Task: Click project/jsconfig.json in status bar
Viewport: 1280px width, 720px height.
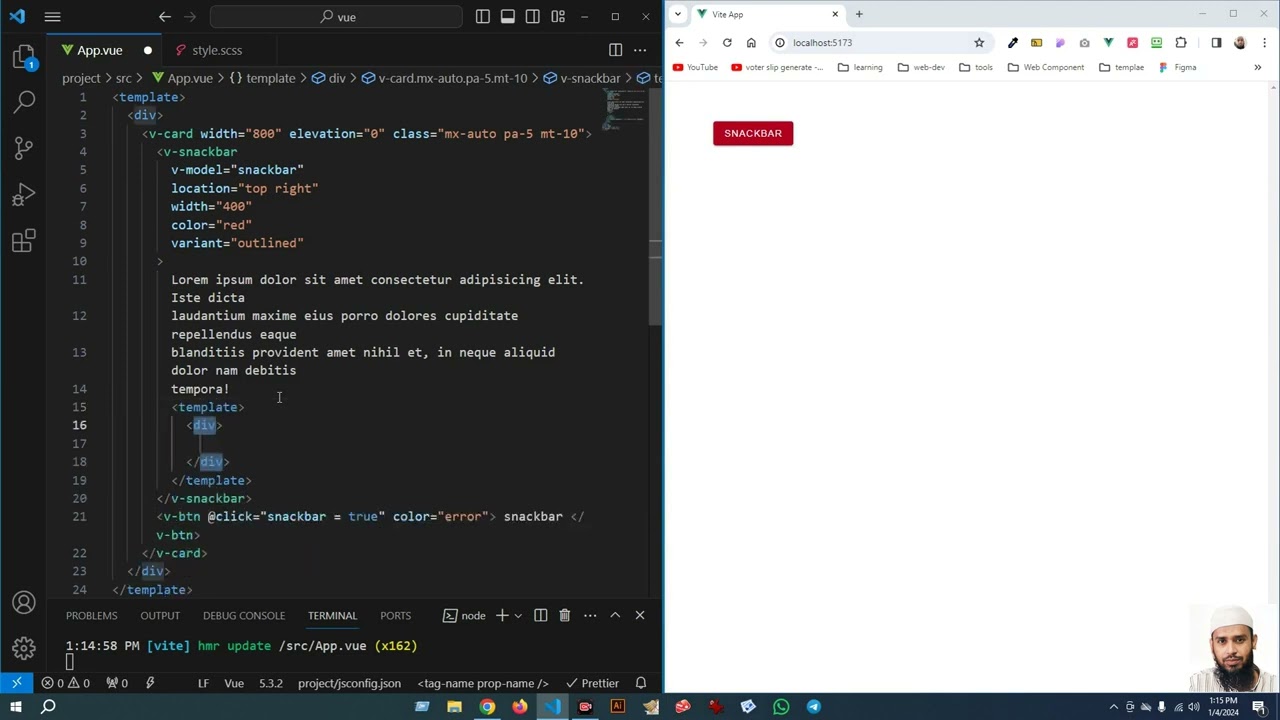Action: click(349, 683)
